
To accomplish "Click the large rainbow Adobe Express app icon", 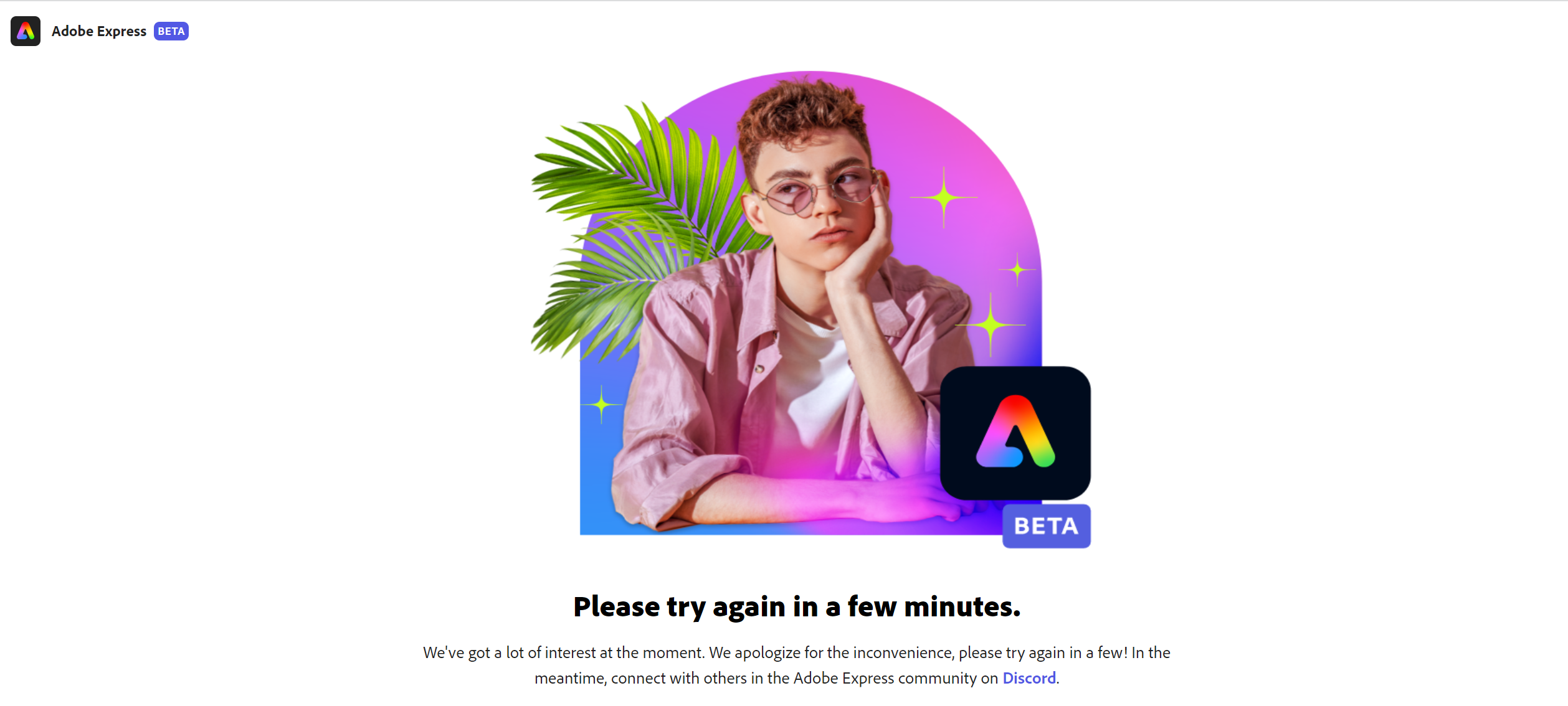I will (1015, 433).
